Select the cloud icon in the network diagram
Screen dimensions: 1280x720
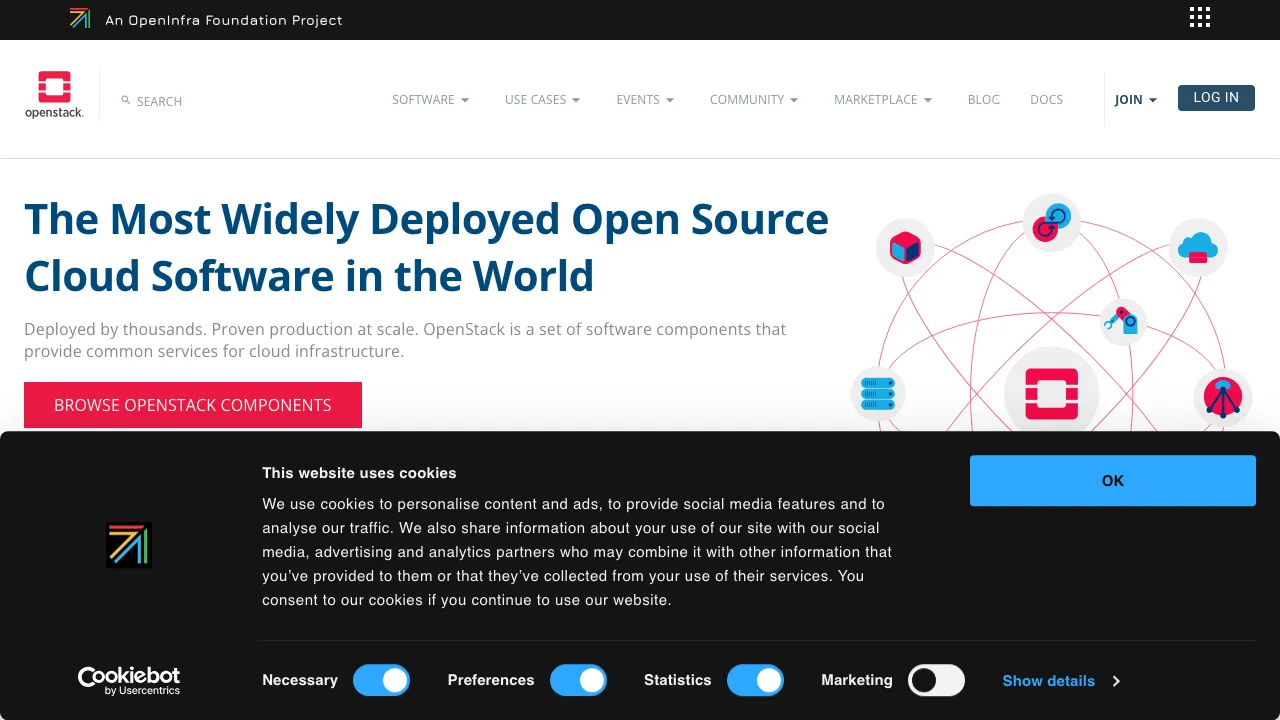(1197, 247)
